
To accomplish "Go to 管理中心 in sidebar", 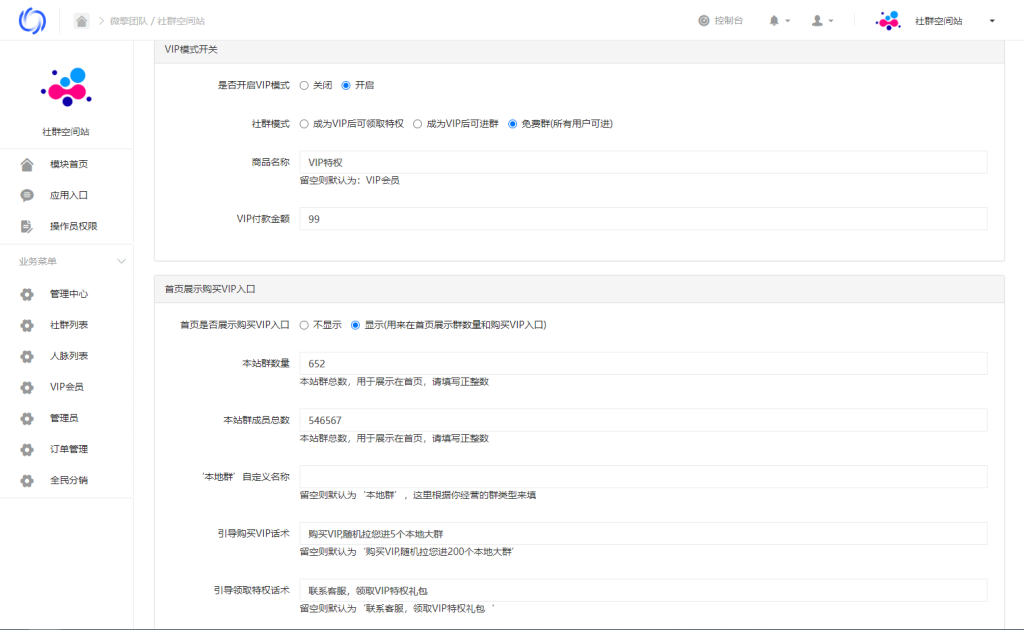I will (x=67, y=294).
